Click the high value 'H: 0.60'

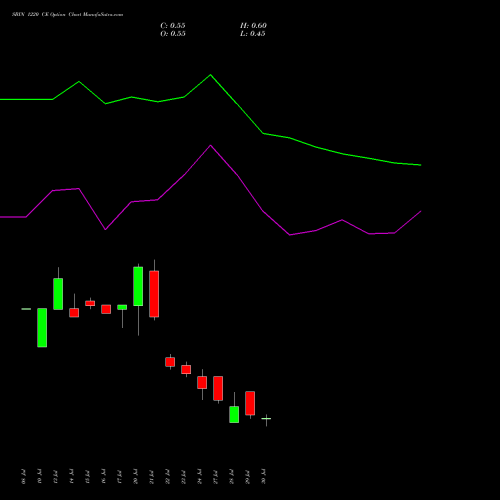[x=253, y=26]
